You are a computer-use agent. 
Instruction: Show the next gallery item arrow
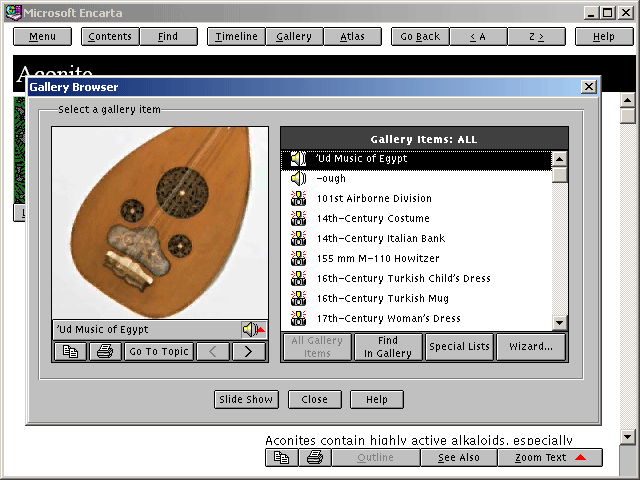[249, 351]
